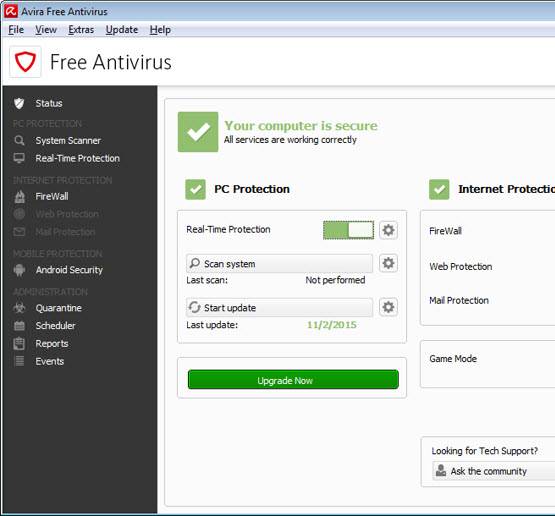
Task: Click the FireWall icon in sidebar
Action: pyautogui.click(x=19, y=196)
